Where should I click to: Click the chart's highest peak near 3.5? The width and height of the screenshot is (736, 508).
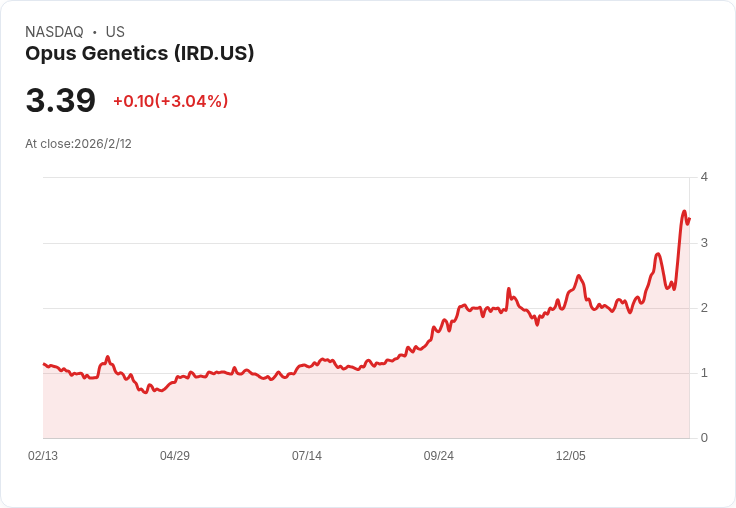[684, 211]
